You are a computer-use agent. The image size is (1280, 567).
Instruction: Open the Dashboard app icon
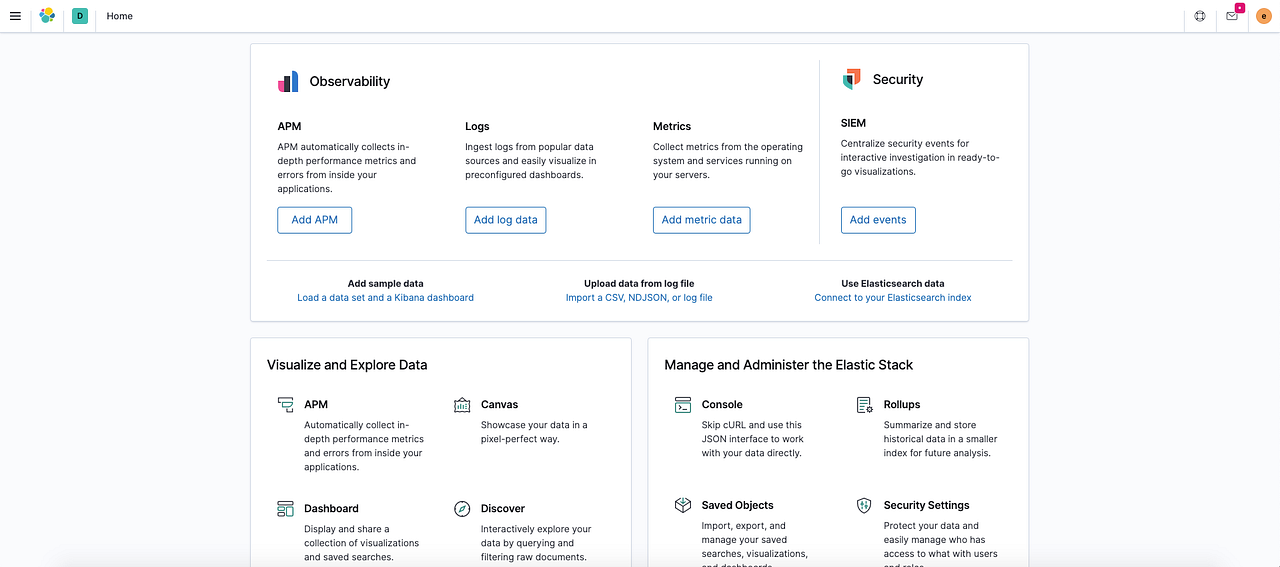tap(286, 509)
